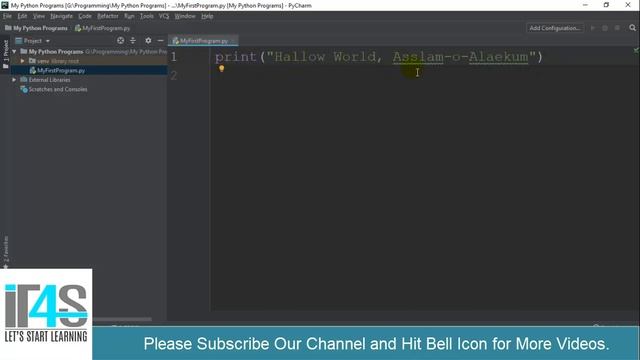The width and height of the screenshot is (640, 360).
Task: Open the Refactor menu
Action: (x=108, y=16)
